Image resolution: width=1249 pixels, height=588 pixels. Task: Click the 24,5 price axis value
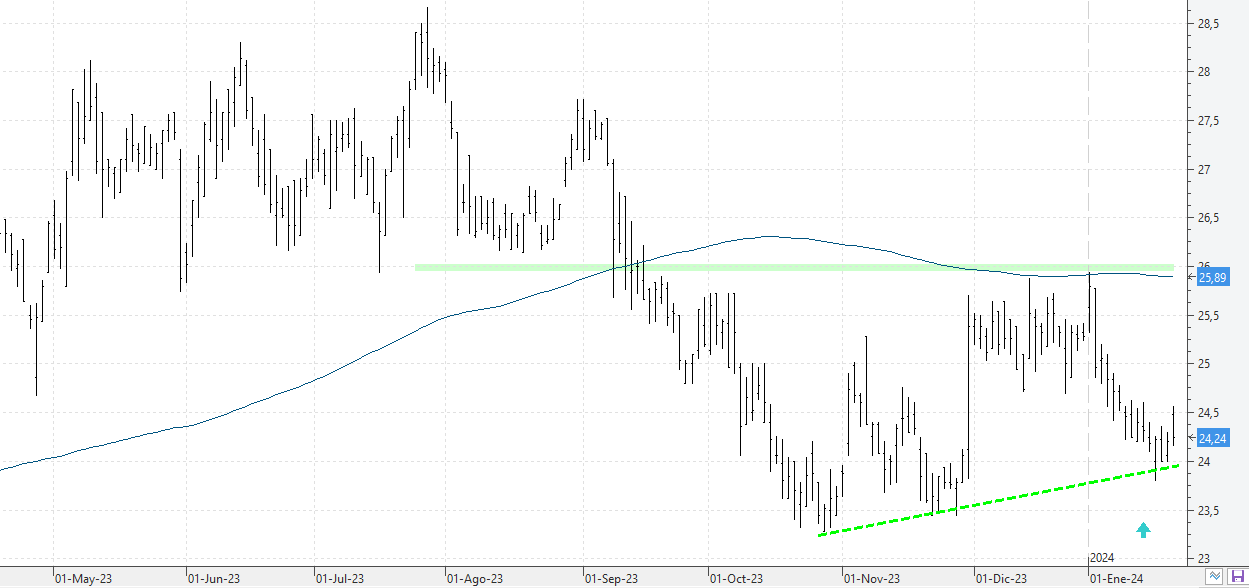pyautogui.click(x=1210, y=414)
